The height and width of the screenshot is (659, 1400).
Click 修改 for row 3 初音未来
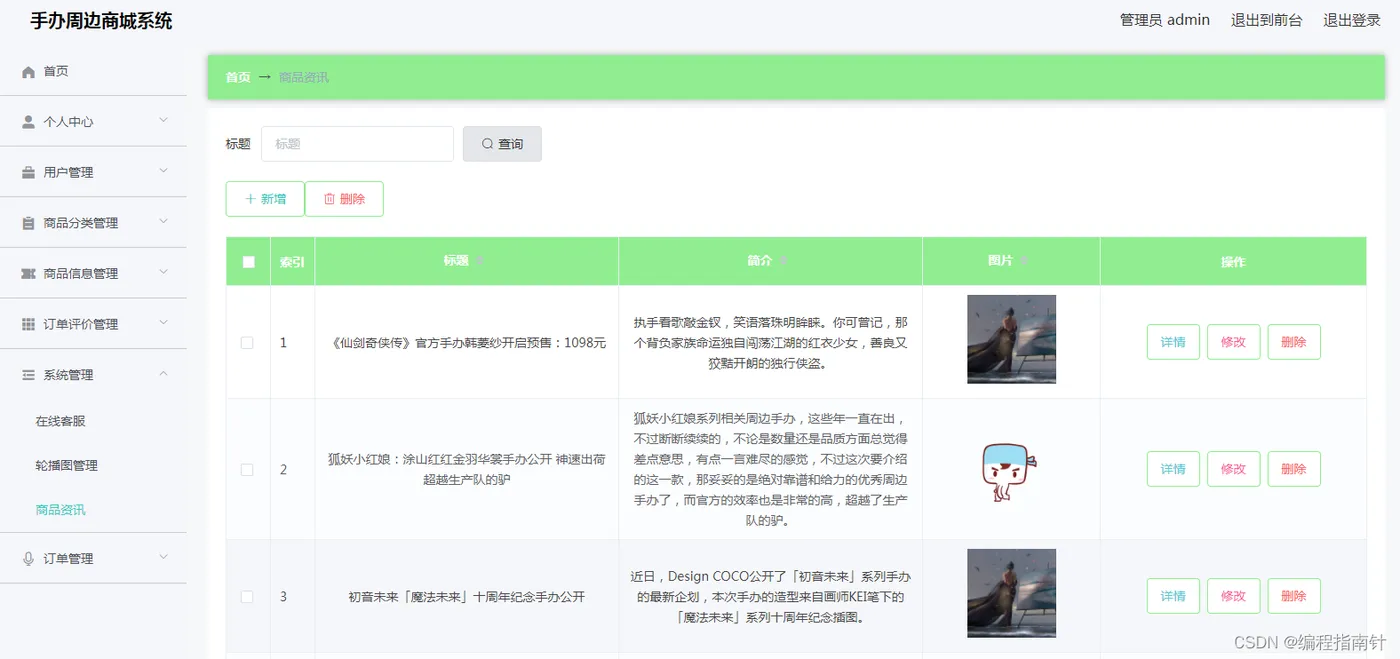click(1233, 596)
